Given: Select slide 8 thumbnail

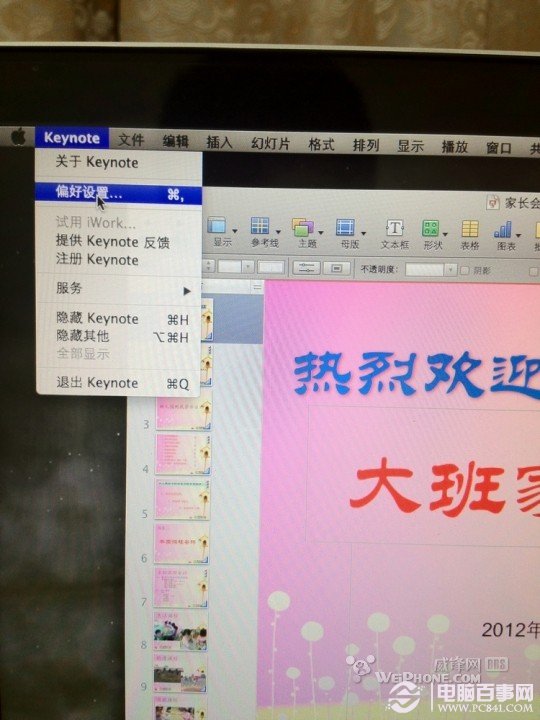Looking at the screenshot, I should tap(180, 631).
